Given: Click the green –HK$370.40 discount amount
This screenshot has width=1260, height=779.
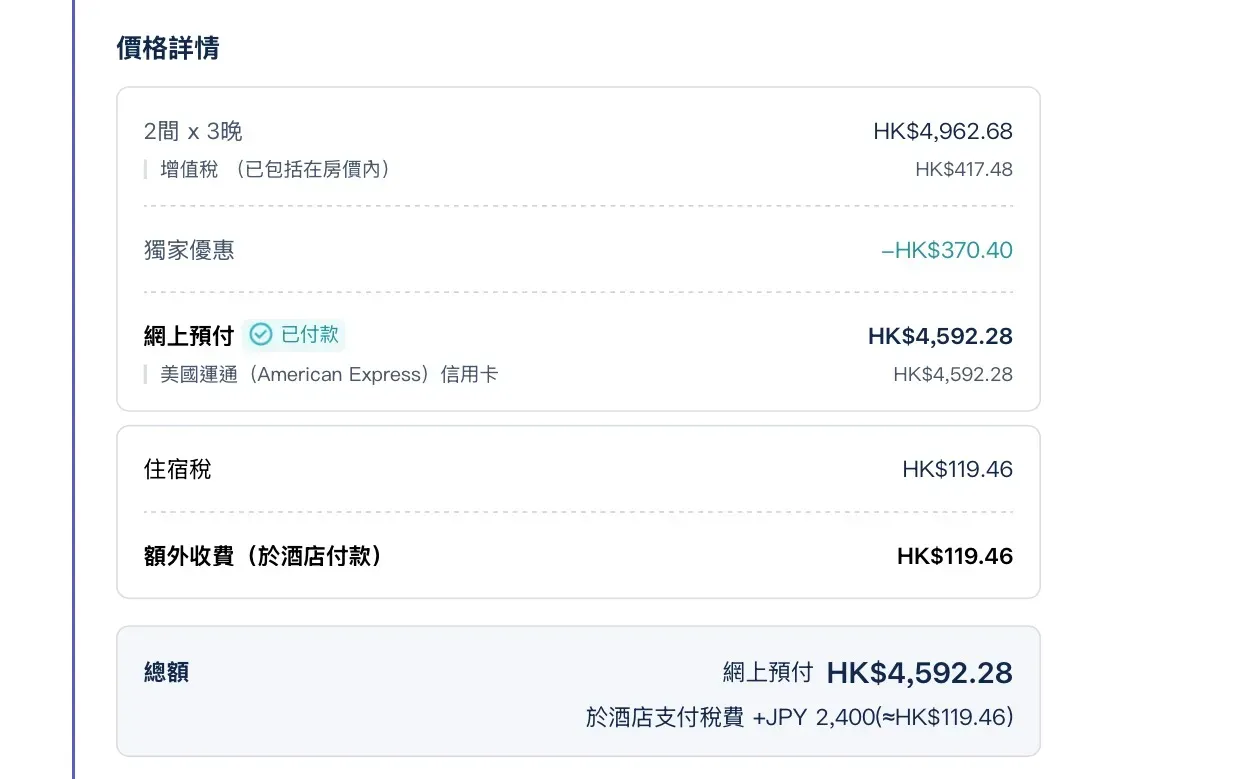Looking at the screenshot, I should [x=946, y=250].
